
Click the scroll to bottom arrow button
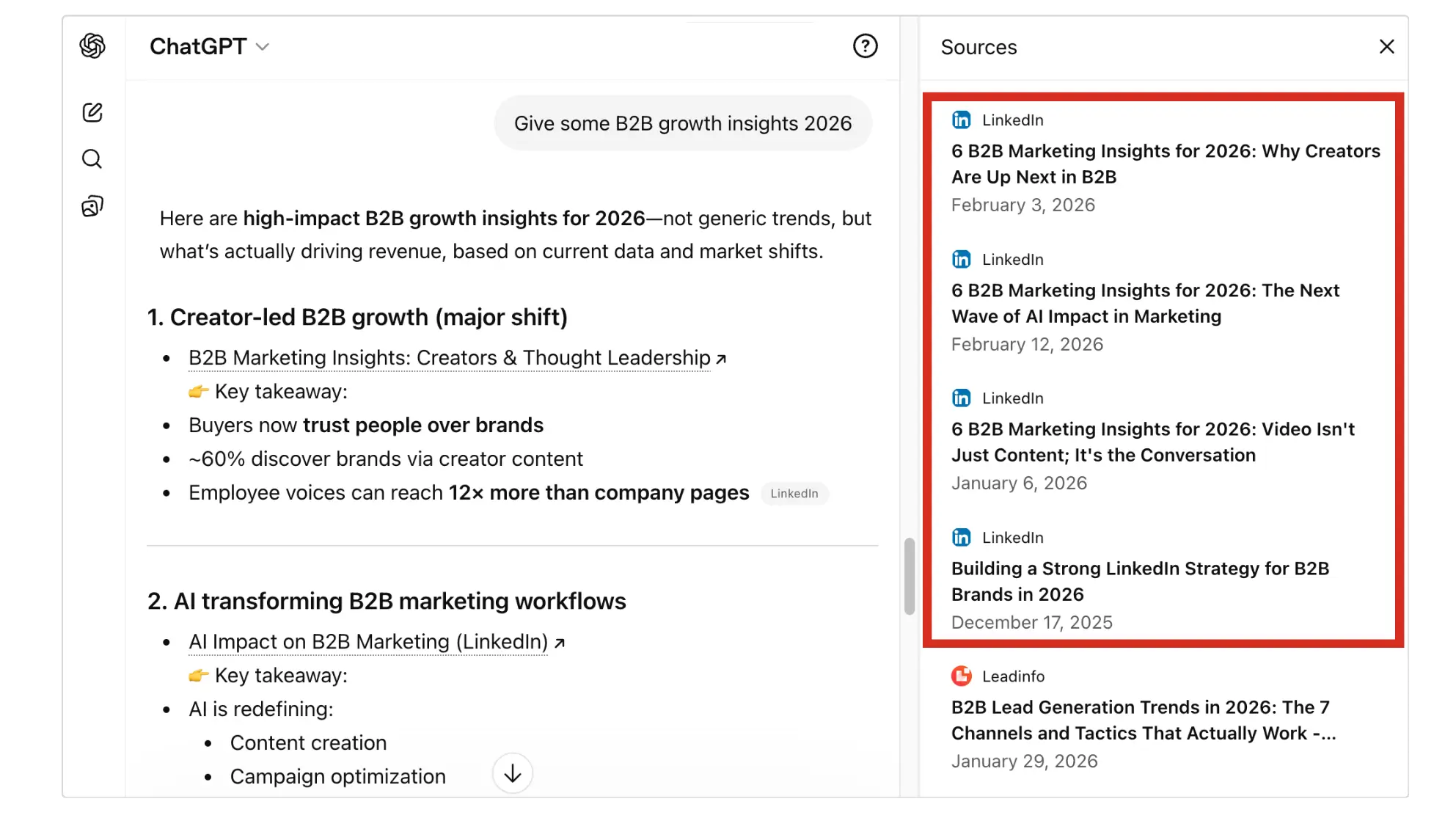[x=512, y=773]
